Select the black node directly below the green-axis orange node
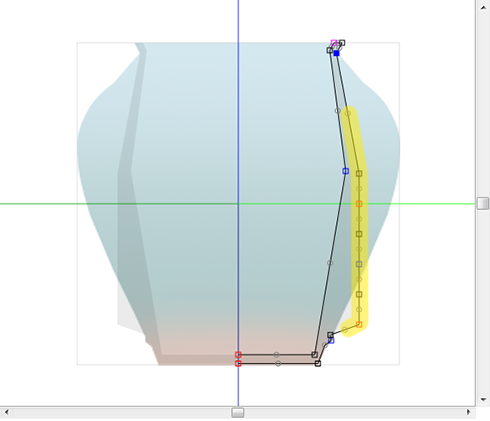490x421 pixels. pos(359,234)
